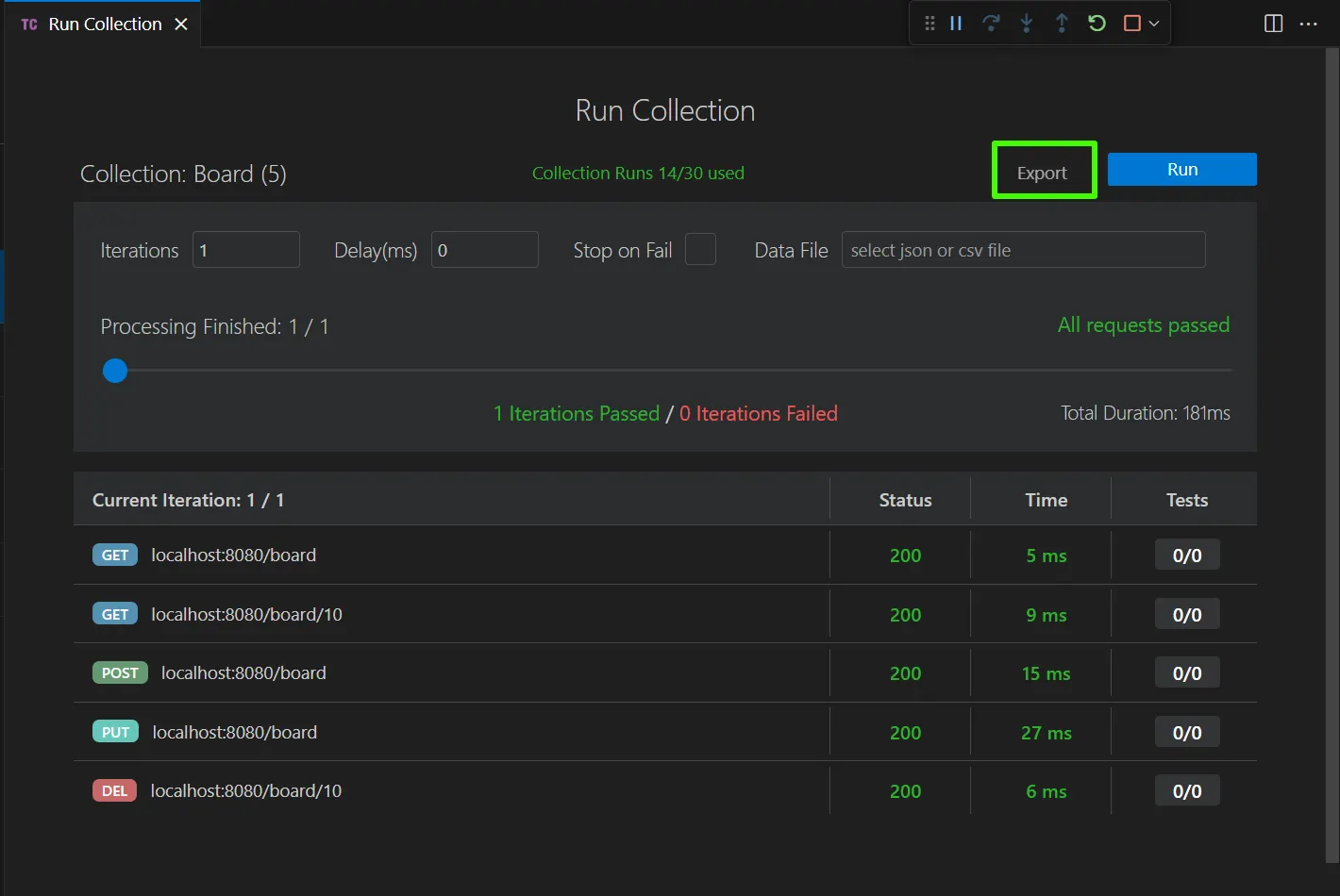Click the debug Step Into arrow

coord(1027,24)
